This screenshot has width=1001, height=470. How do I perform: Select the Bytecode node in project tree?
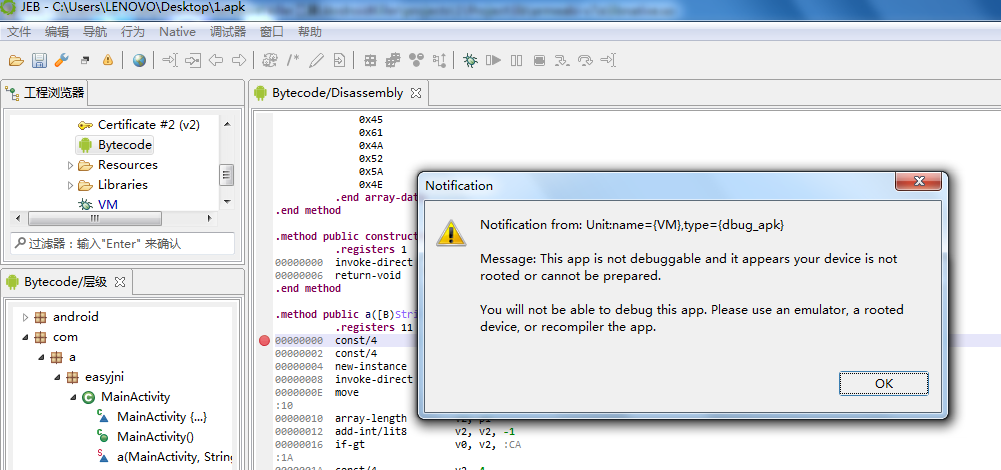click(x=116, y=145)
